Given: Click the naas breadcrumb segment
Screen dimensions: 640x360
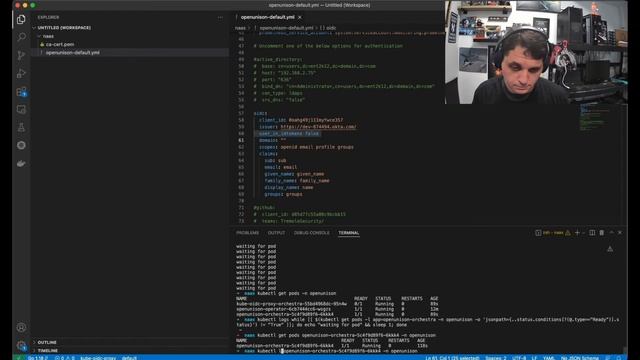Looking at the screenshot, I should click(x=240, y=28).
